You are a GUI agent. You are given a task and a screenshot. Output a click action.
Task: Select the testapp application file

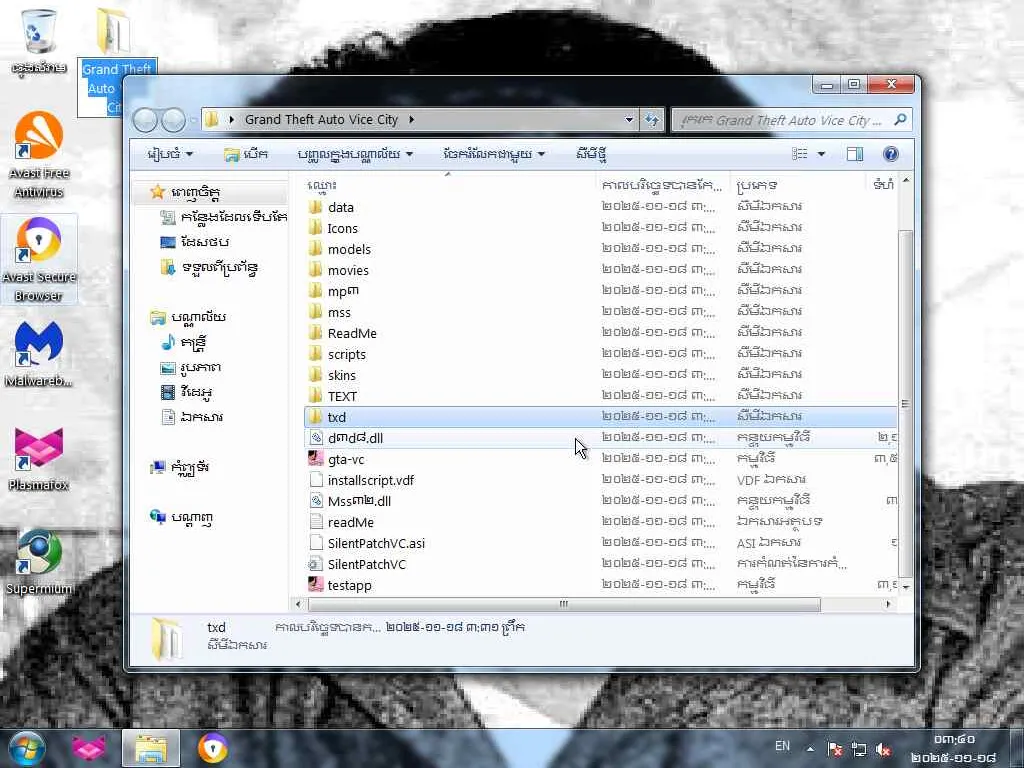(x=600, y=585)
